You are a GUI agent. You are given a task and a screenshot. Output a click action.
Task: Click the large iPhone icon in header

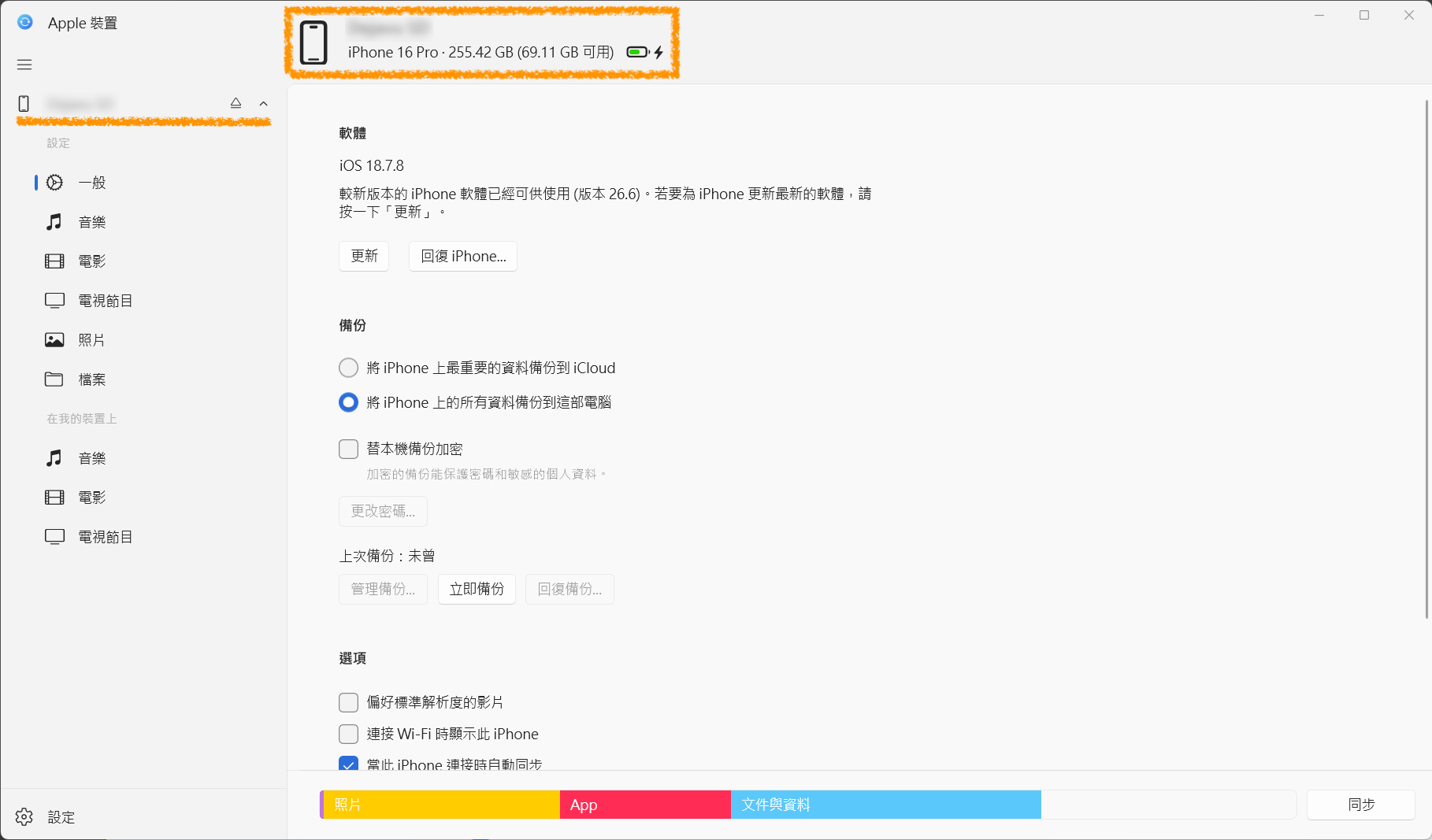pyautogui.click(x=313, y=43)
